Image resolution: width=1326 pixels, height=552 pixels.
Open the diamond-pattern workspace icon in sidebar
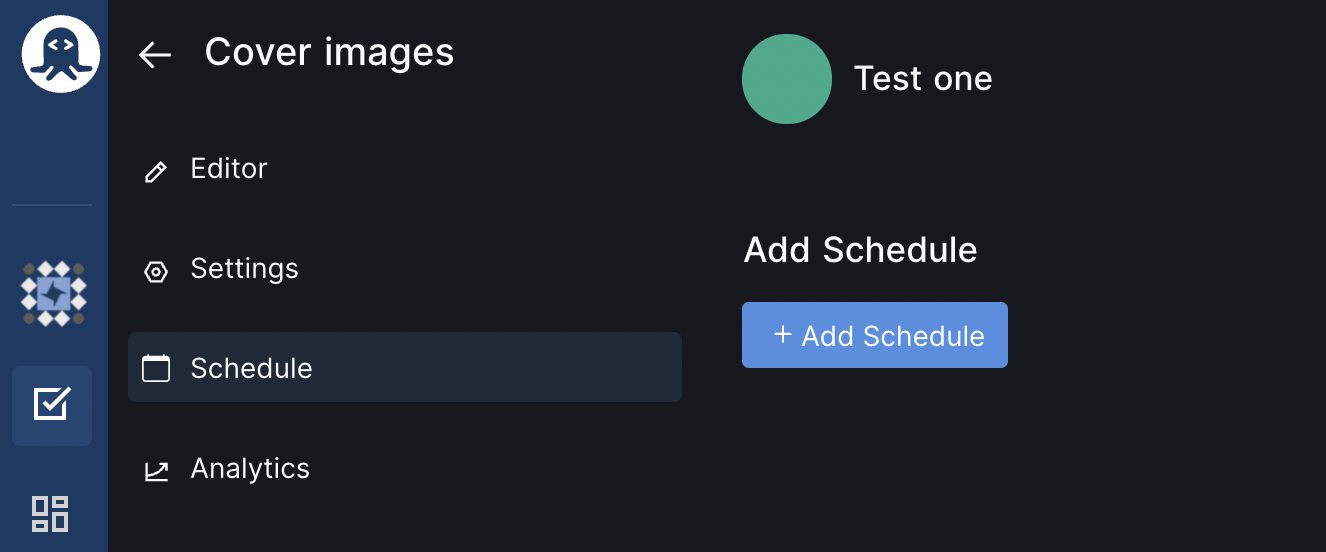[54, 294]
